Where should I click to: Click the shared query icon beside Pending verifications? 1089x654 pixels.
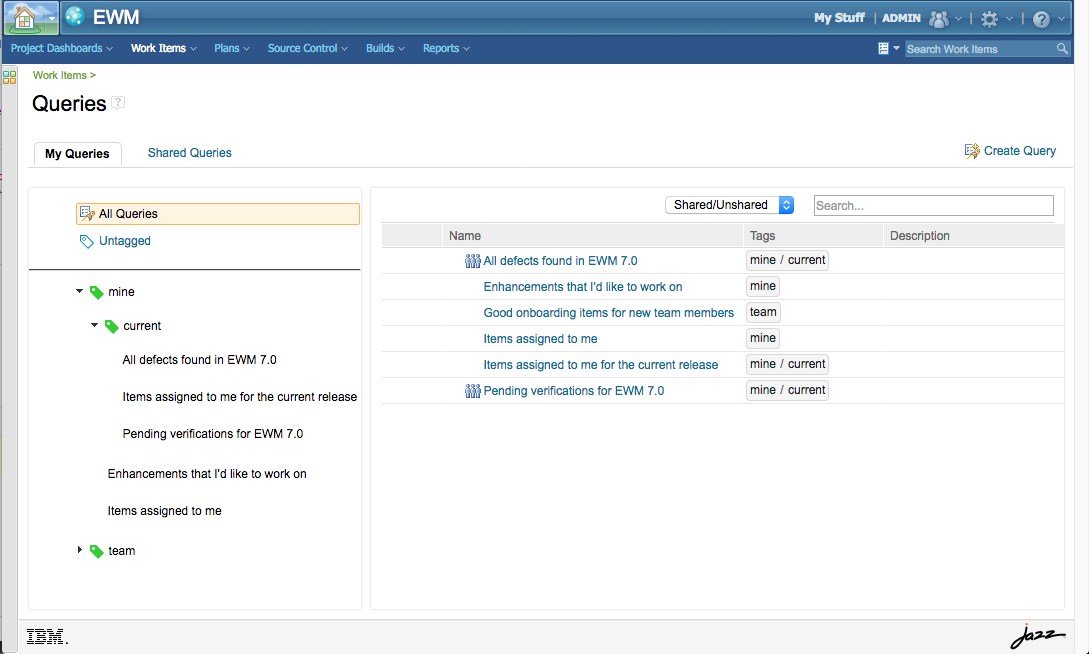point(471,390)
